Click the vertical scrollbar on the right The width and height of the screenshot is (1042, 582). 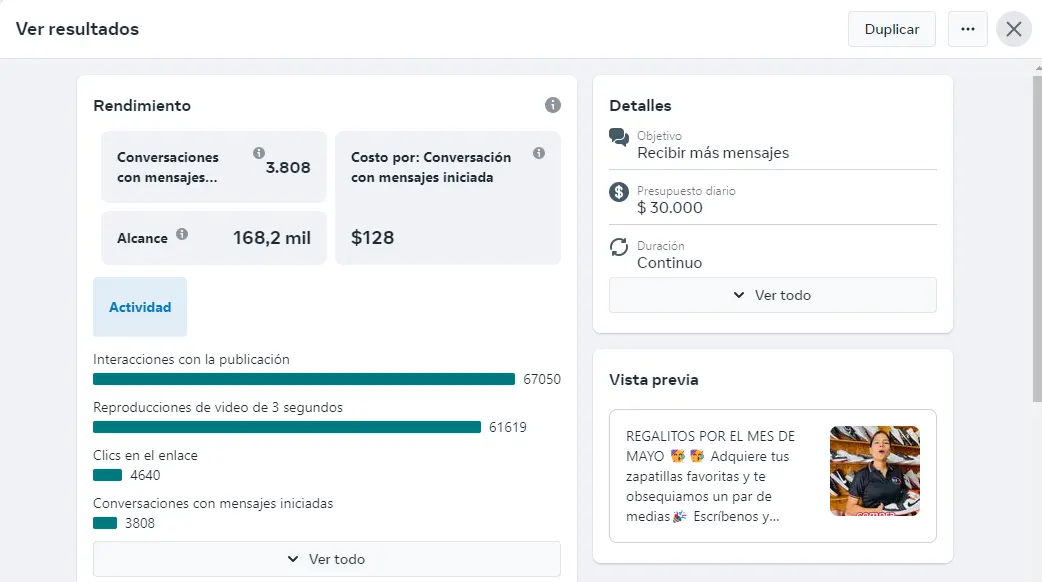[x=1036, y=240]
